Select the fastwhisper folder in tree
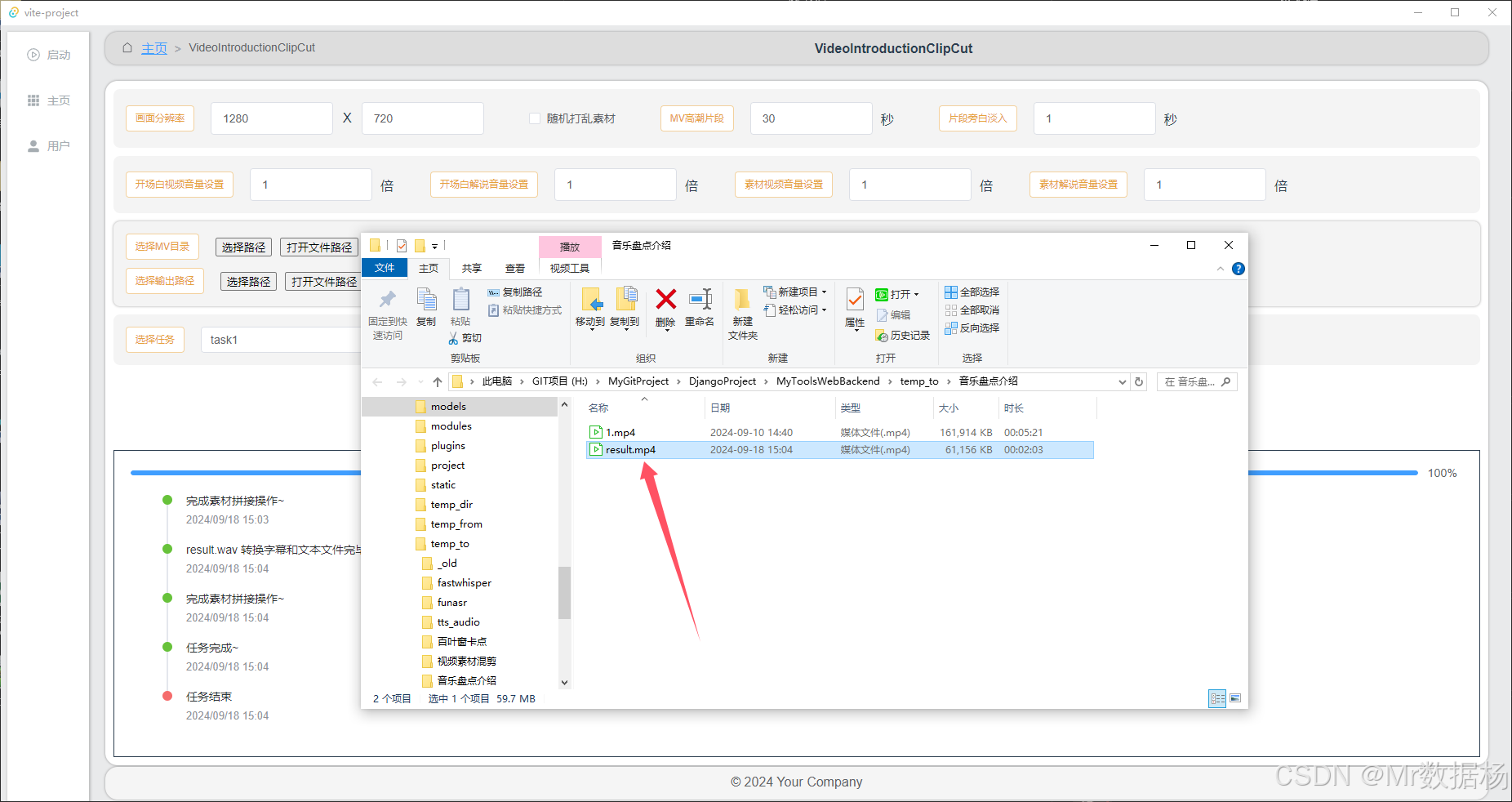The width and height of the screenshot is (1512, 802). coord(464,583)
